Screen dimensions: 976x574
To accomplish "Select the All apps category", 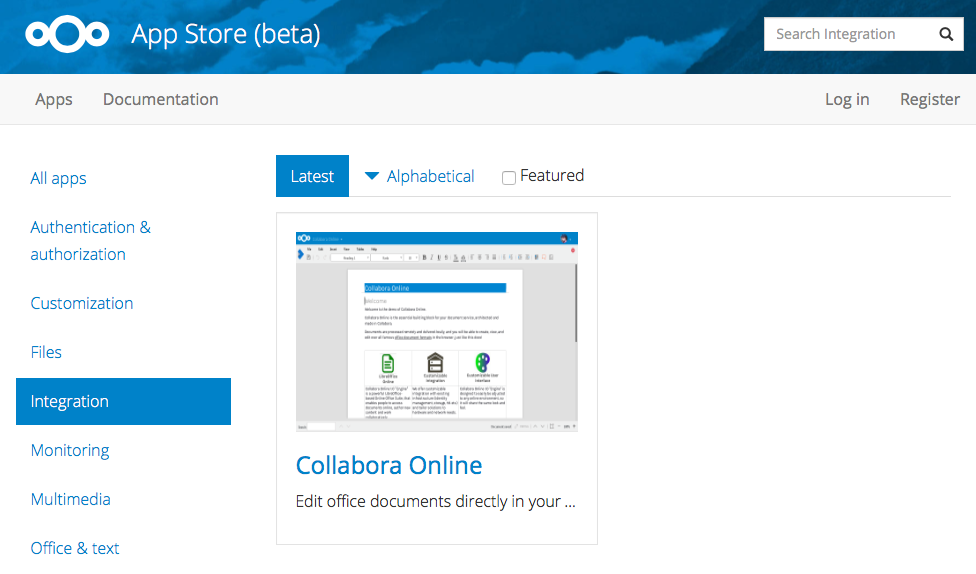I will pos(59,179).
